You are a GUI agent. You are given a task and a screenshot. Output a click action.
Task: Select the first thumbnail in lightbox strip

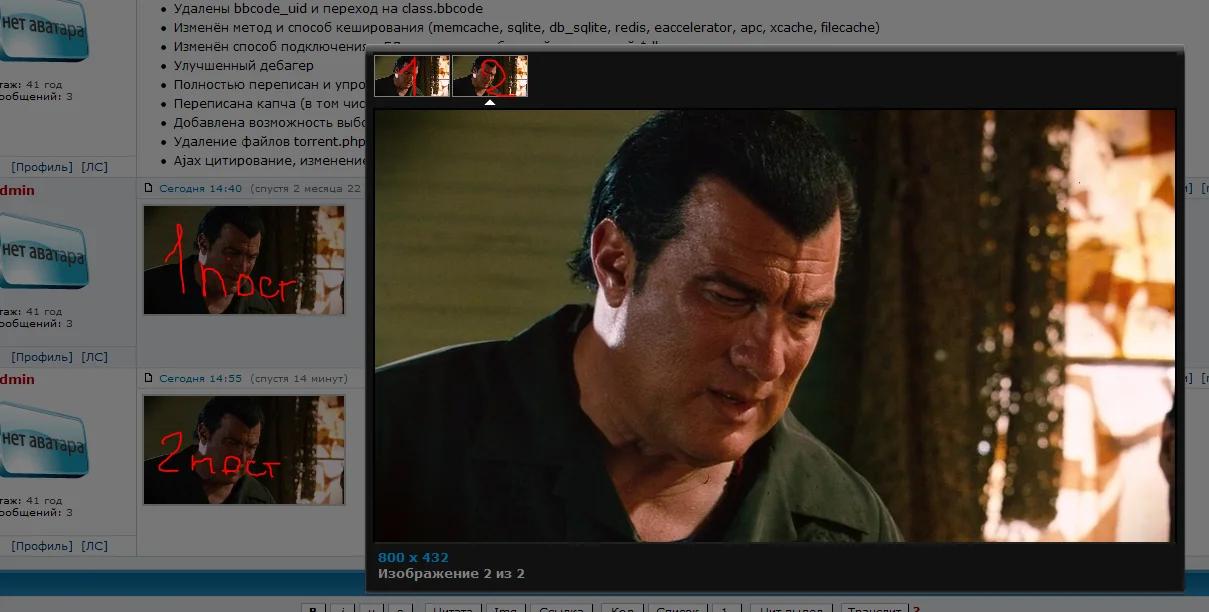412,76
